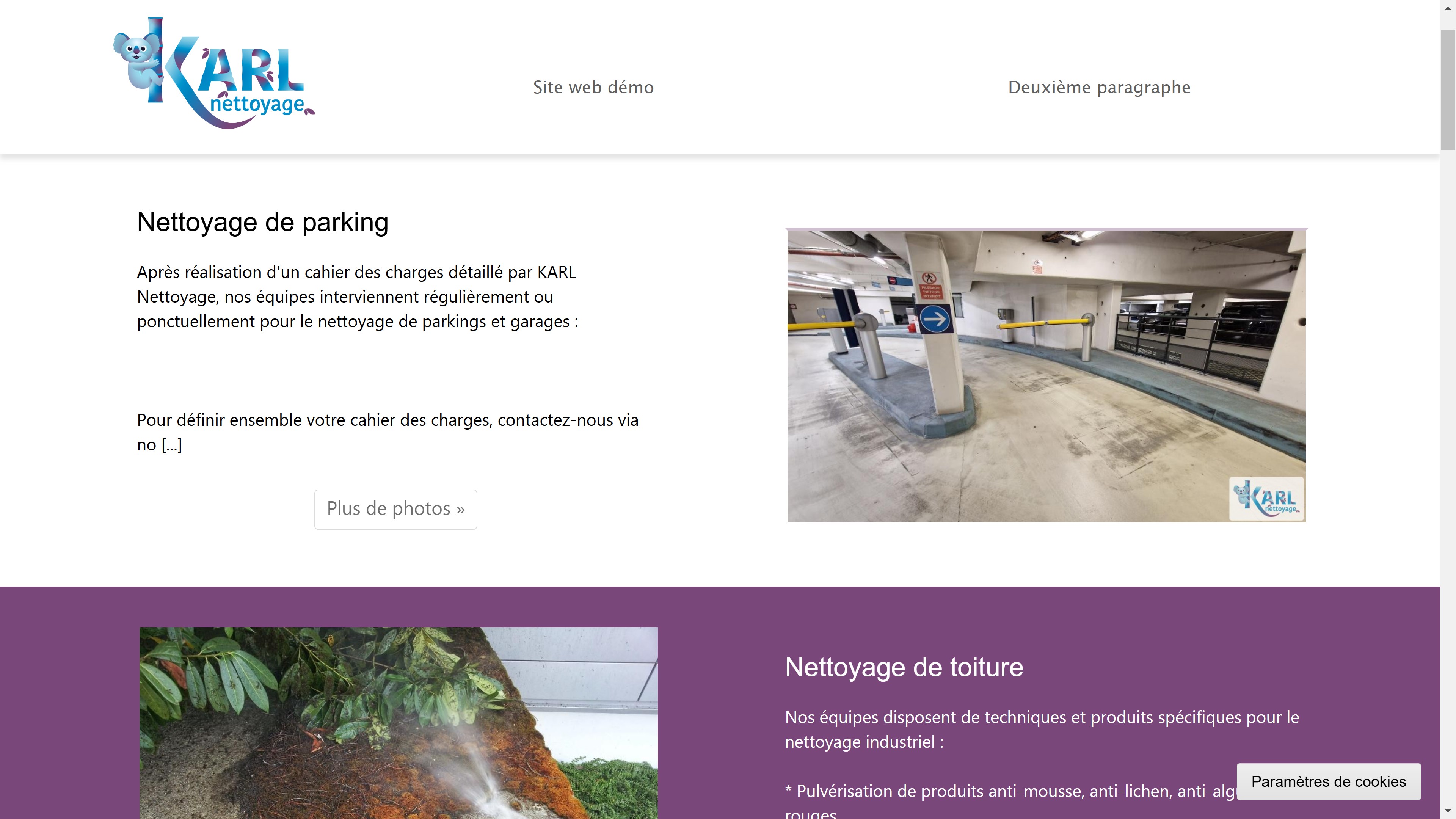
Task: Click the Nettoyage de parking heading
Action: coord(263,222)
